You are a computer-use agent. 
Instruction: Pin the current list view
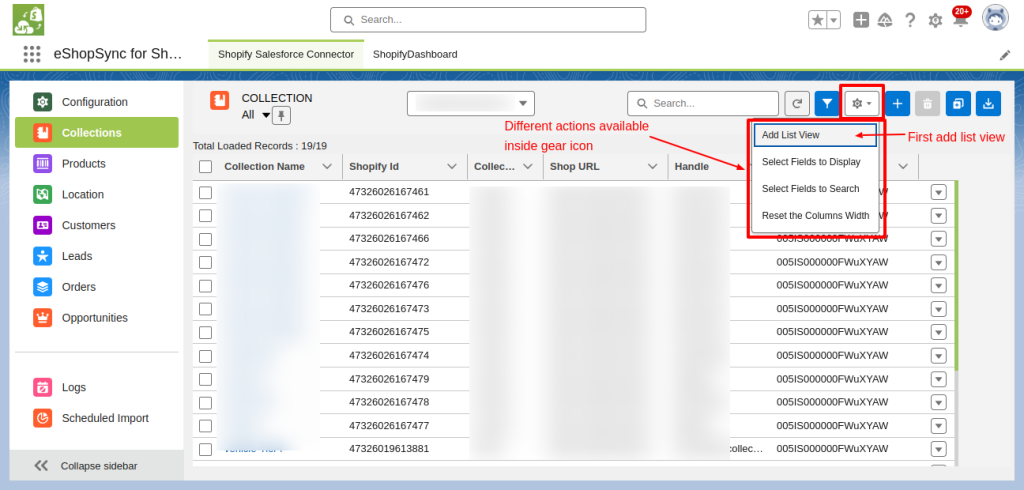click(x=281, y=116)
